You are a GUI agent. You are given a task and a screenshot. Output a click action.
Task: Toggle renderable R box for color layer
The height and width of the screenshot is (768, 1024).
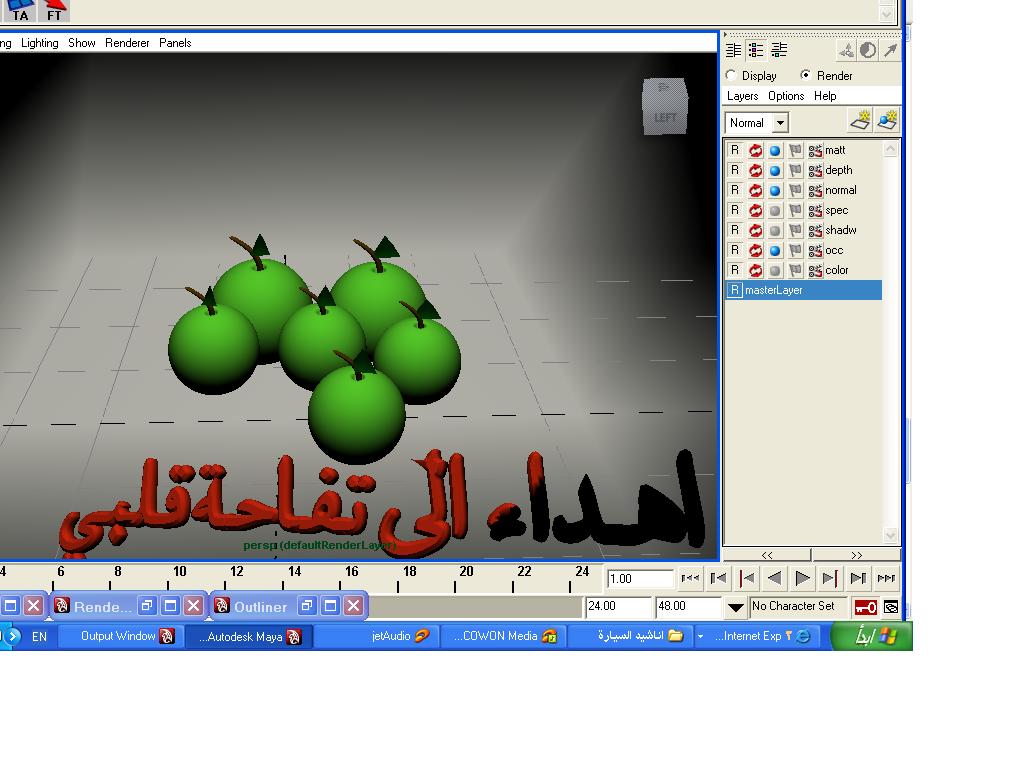[x=735, y=270]
